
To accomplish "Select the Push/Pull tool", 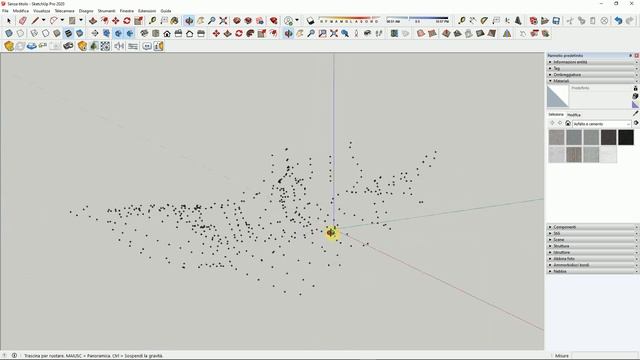I will tap(93, 21).
